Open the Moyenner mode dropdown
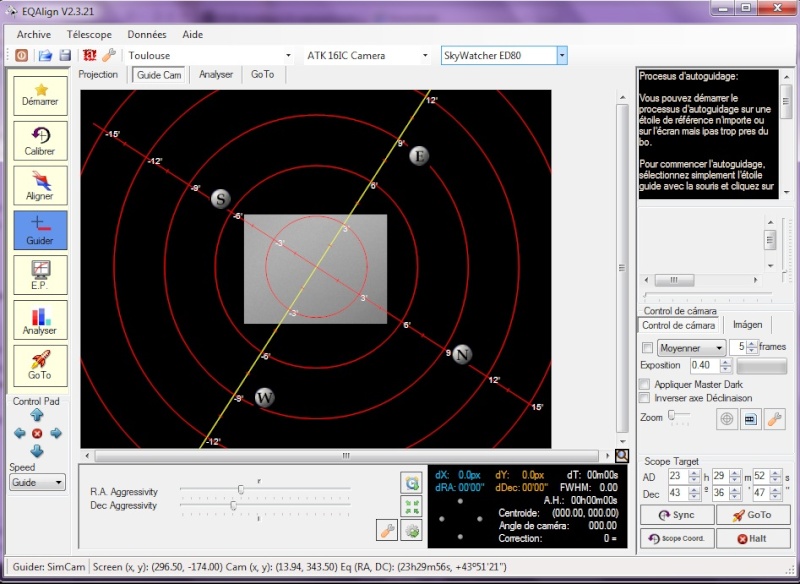The height and width of the screenshot is (584, 800). (x=692, y=348)
